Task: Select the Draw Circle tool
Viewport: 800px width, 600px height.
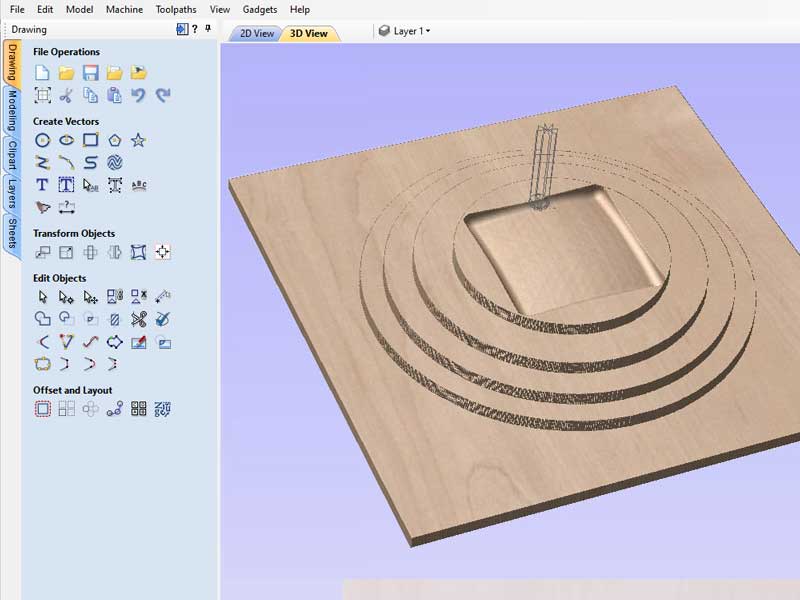Action: pos(42,140)
